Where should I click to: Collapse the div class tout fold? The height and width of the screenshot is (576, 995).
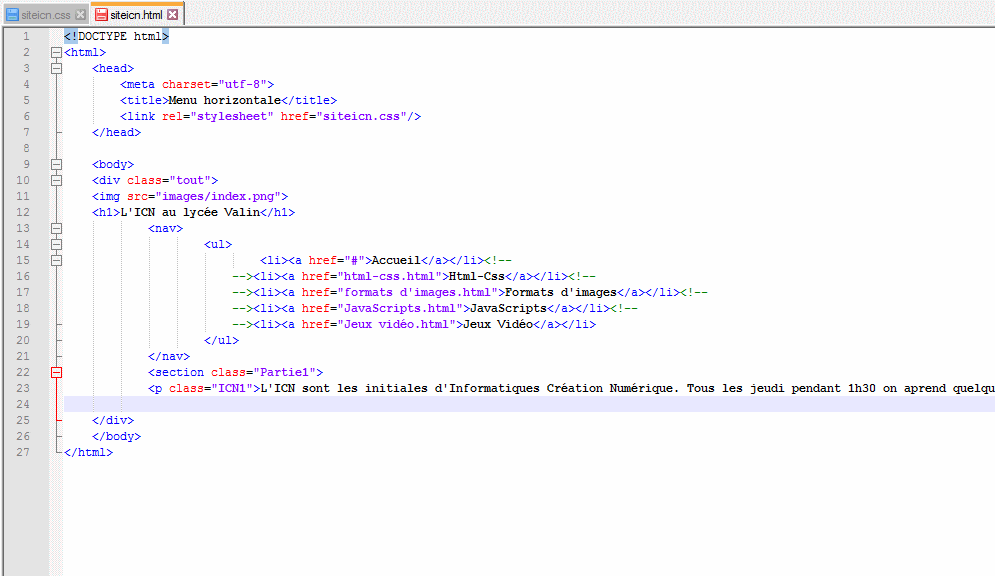(x=56, y=180)
